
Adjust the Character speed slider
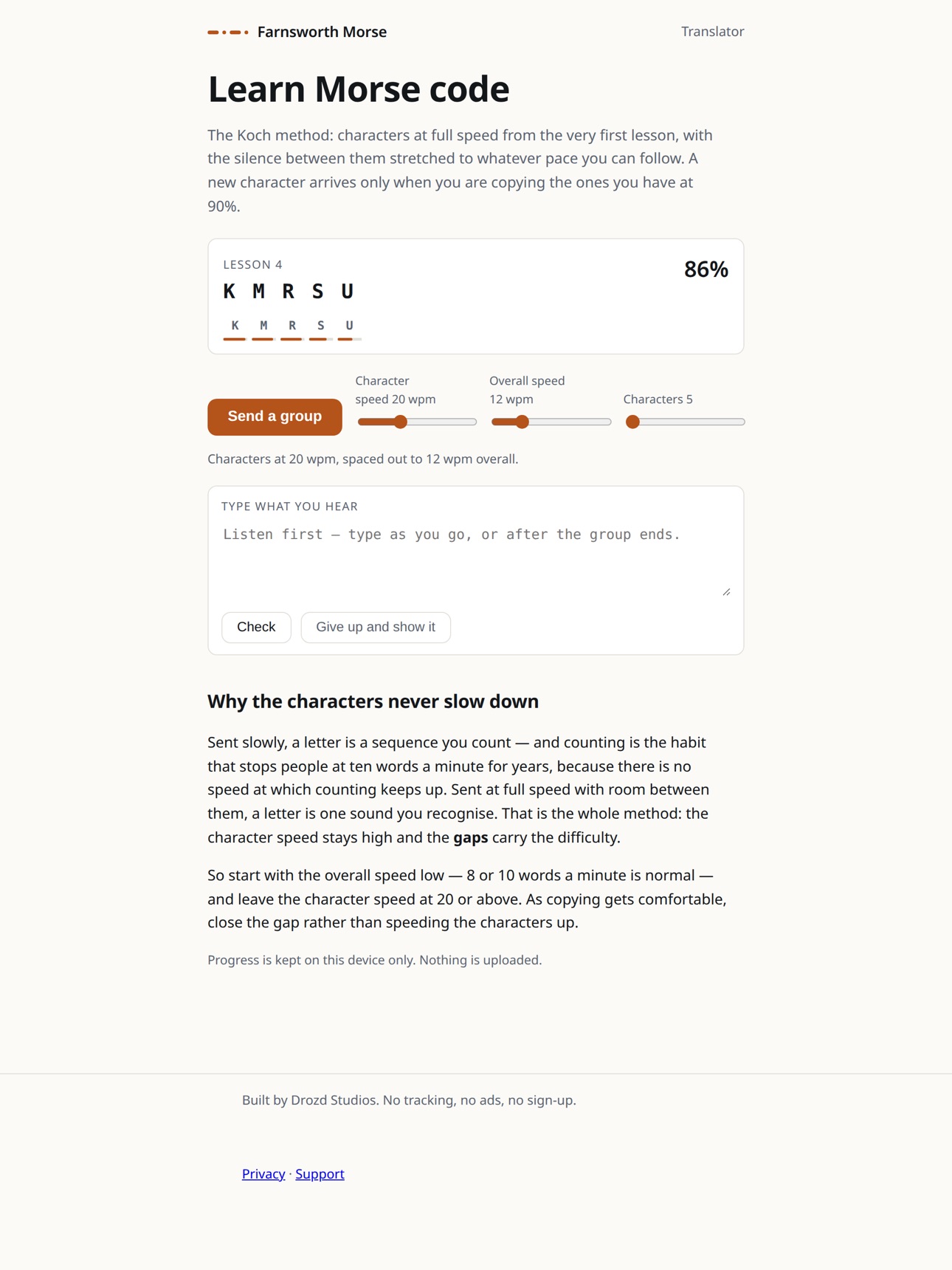coord(417,422)
